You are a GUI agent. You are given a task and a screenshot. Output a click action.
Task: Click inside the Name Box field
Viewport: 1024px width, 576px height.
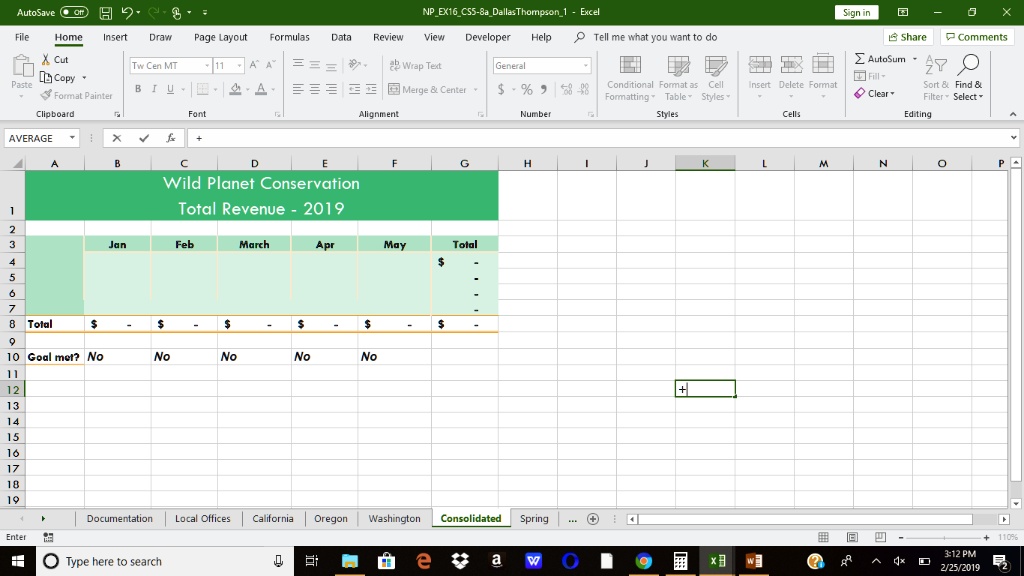click(x=35, y=138)
